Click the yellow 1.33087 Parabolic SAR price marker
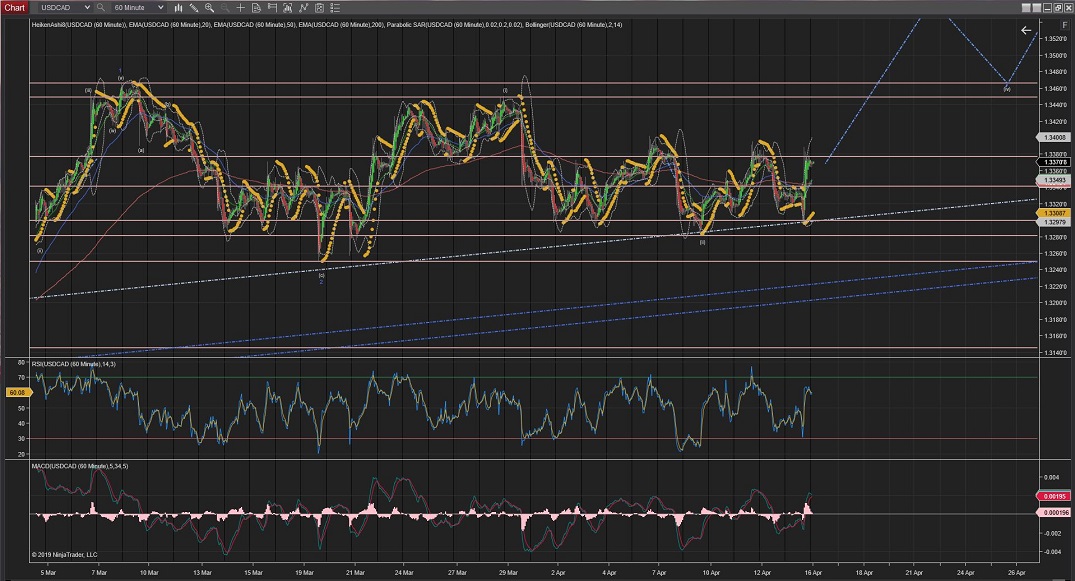This screenshot has height=581, width=1075. 1054,213
